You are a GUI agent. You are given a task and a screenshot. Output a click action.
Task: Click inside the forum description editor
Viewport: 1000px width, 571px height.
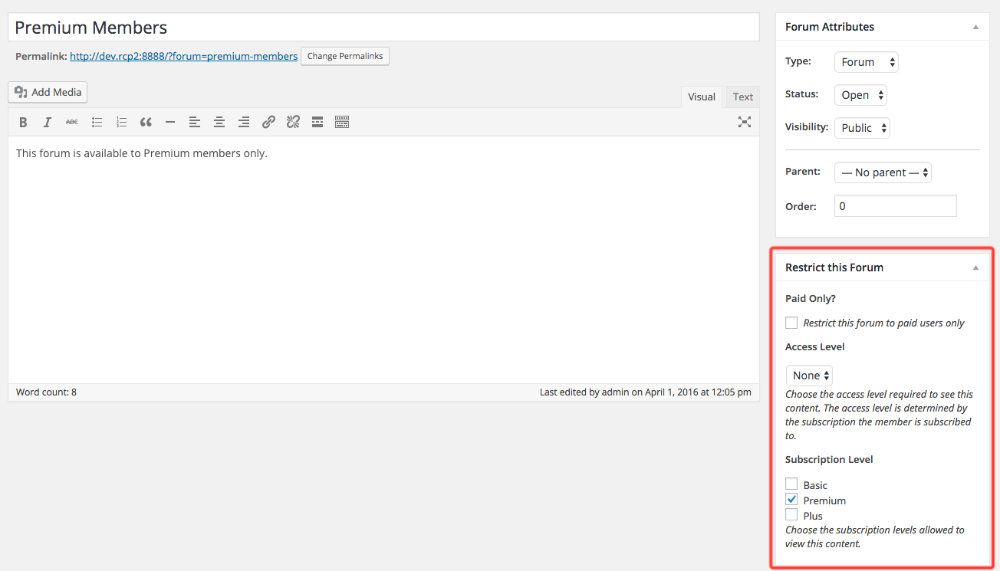pyautogui.click(x=384, y=259)
